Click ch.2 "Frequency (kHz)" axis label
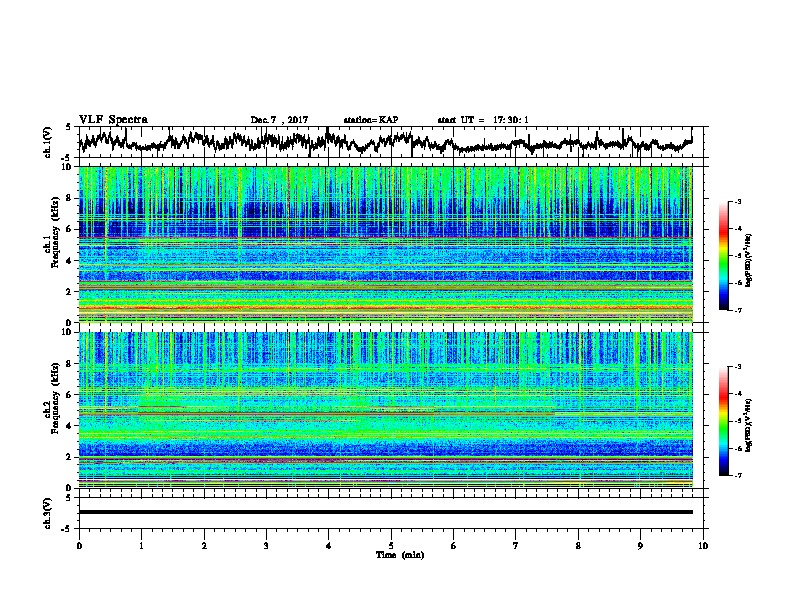The height and width of the screenshot is (612, 792). [56, 399]
